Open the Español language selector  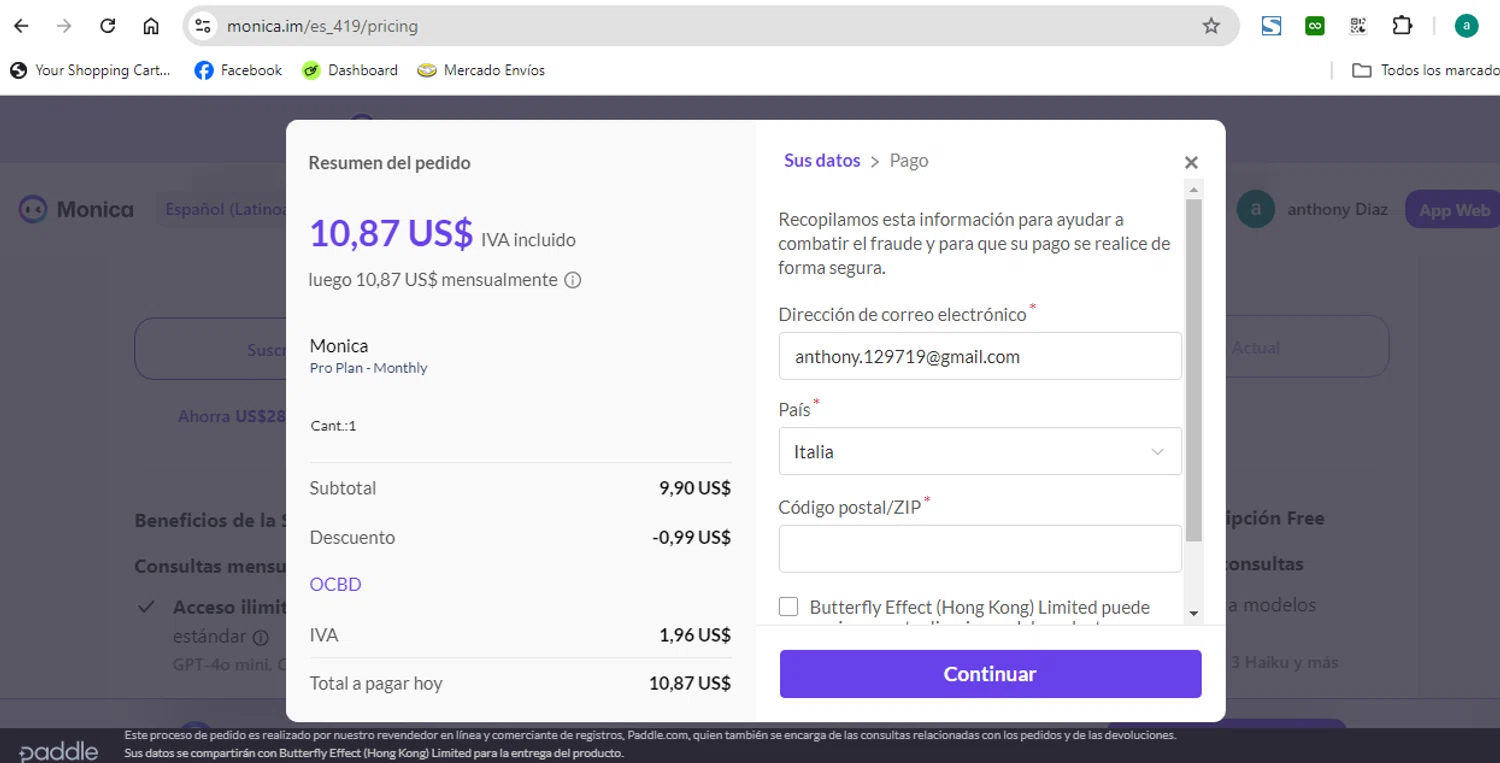click(x=222, y=210)
